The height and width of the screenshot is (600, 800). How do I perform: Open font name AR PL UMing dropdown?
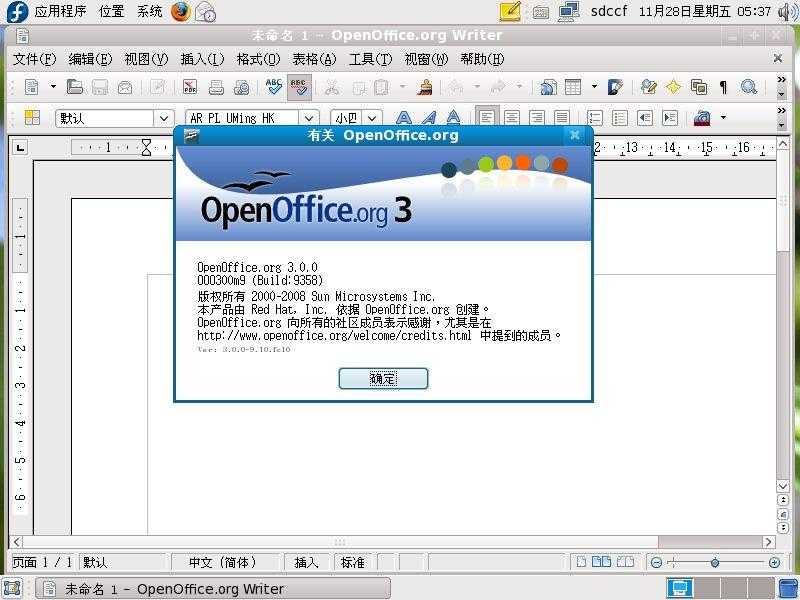pos(309,118)
